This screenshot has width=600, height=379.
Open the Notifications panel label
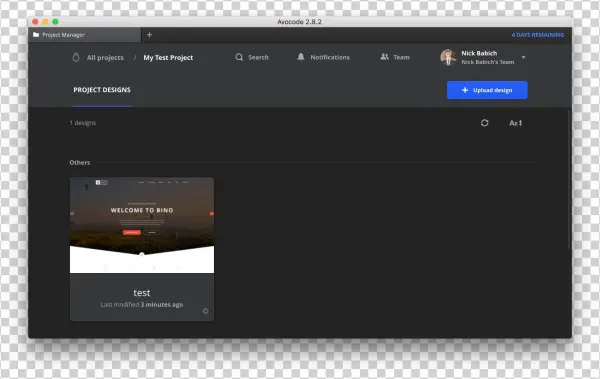330,57
